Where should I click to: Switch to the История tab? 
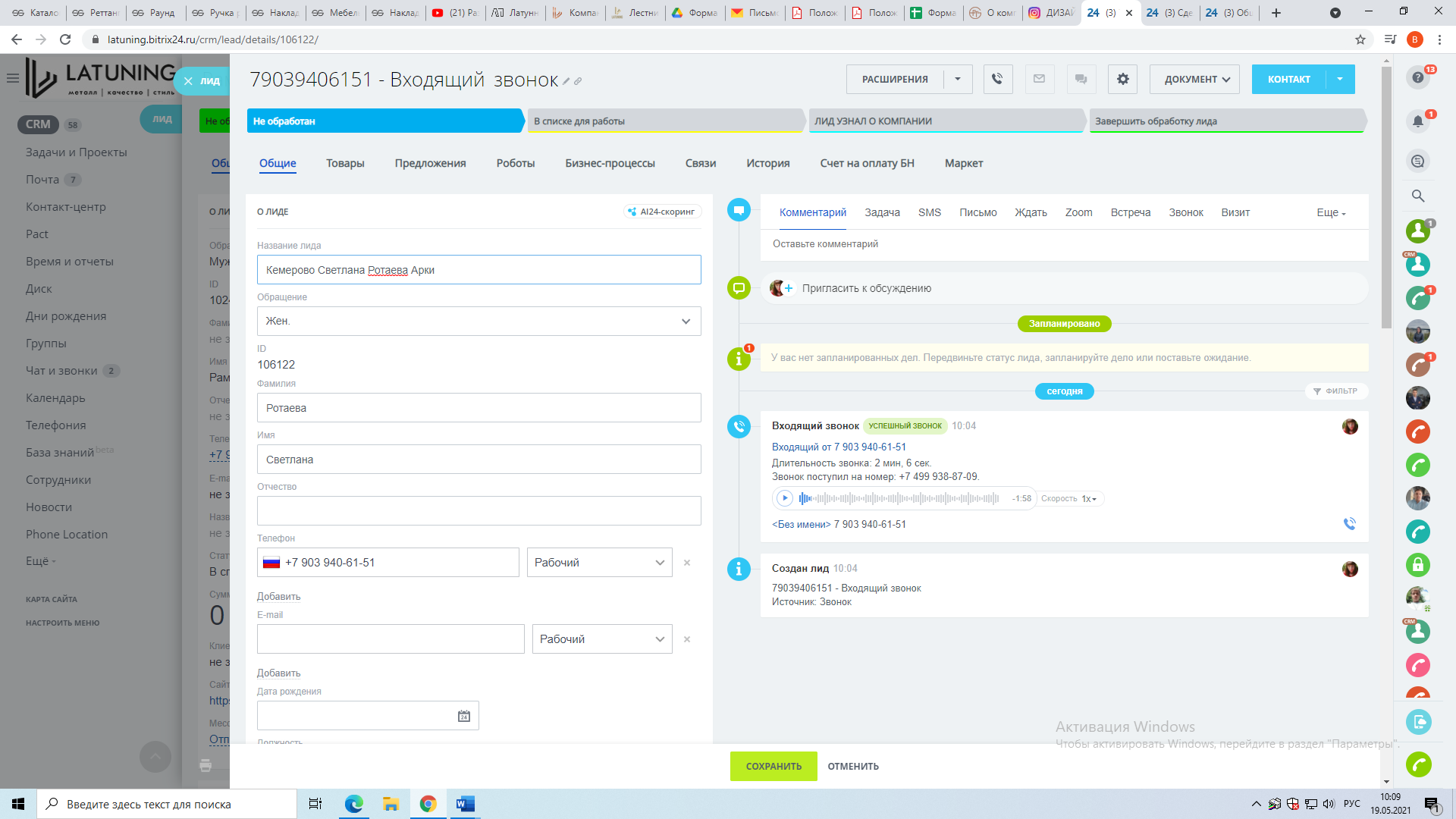(767, 163)
